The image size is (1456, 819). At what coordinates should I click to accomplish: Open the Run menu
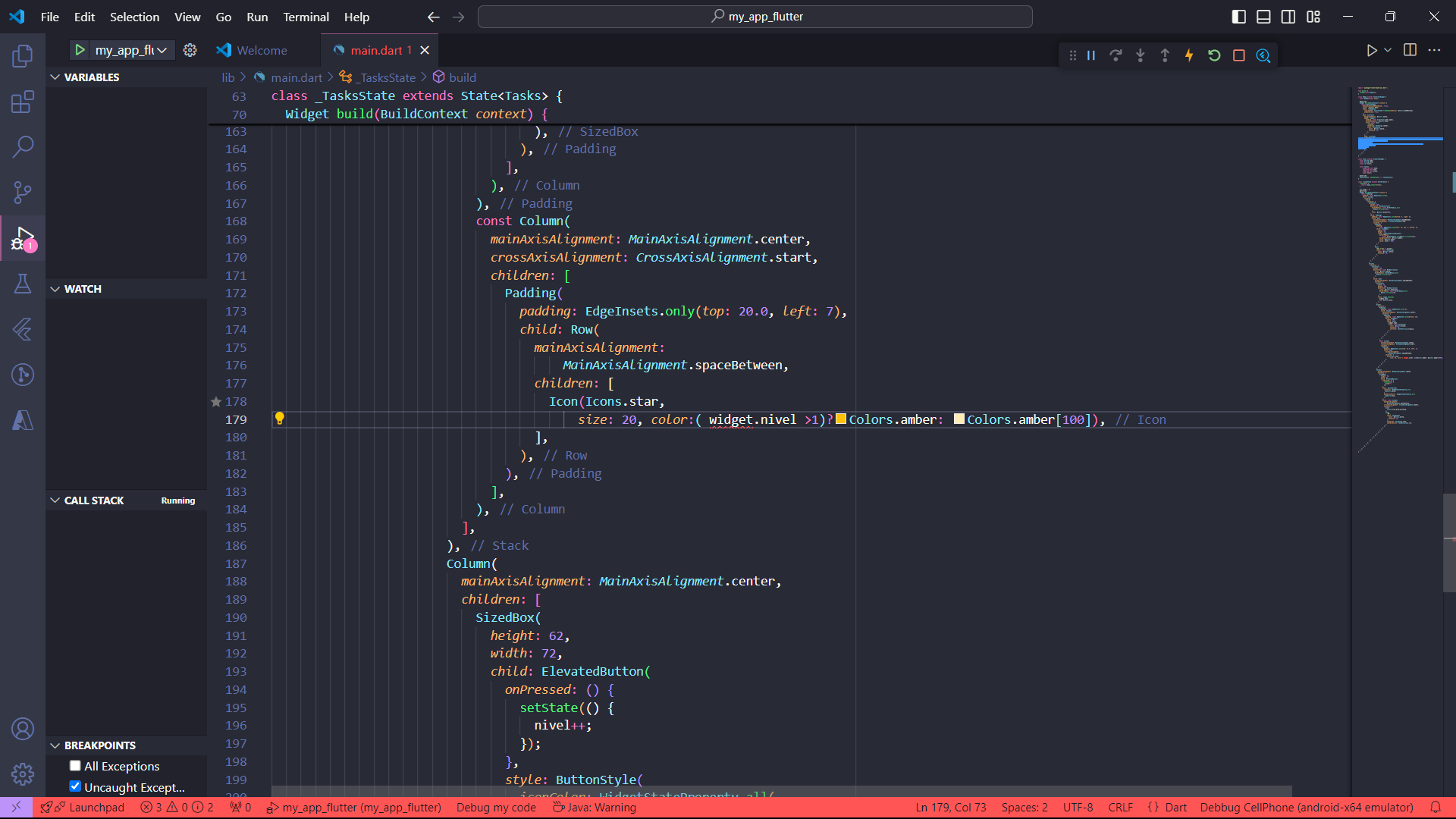tap(257, 17)
